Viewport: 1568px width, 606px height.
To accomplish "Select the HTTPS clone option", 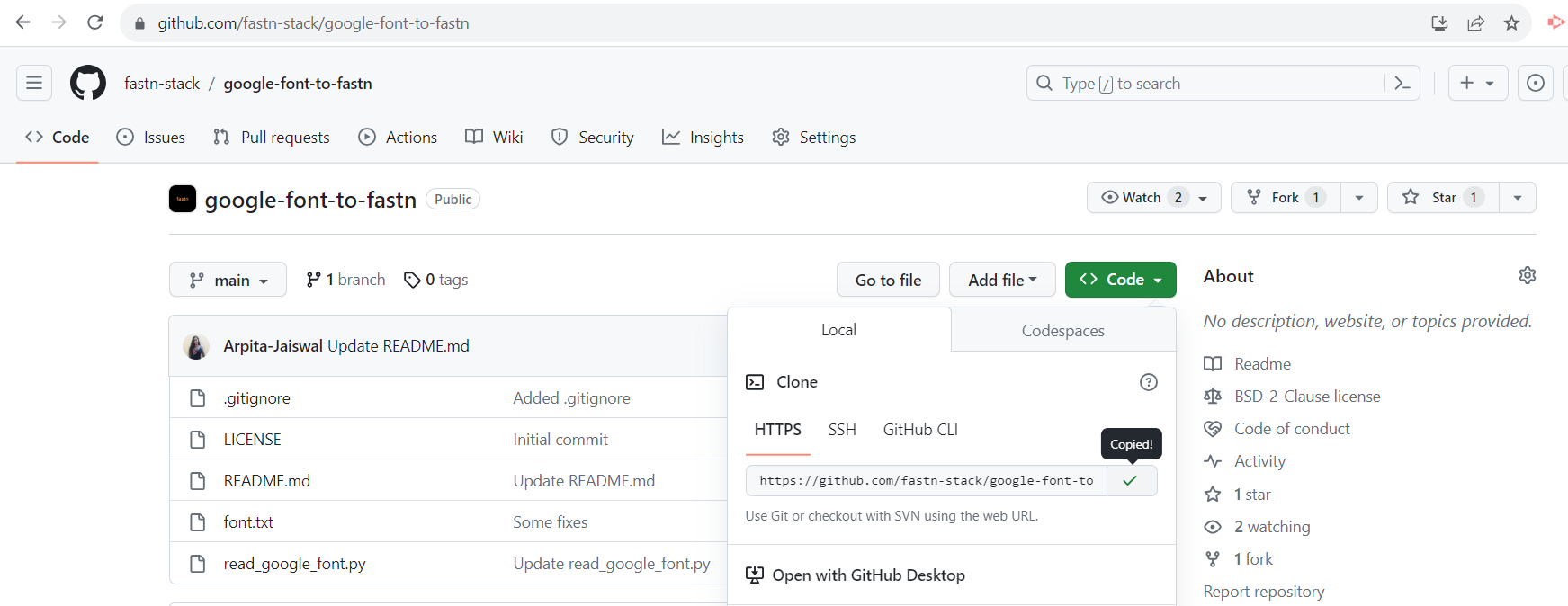I will pos(778,430).
